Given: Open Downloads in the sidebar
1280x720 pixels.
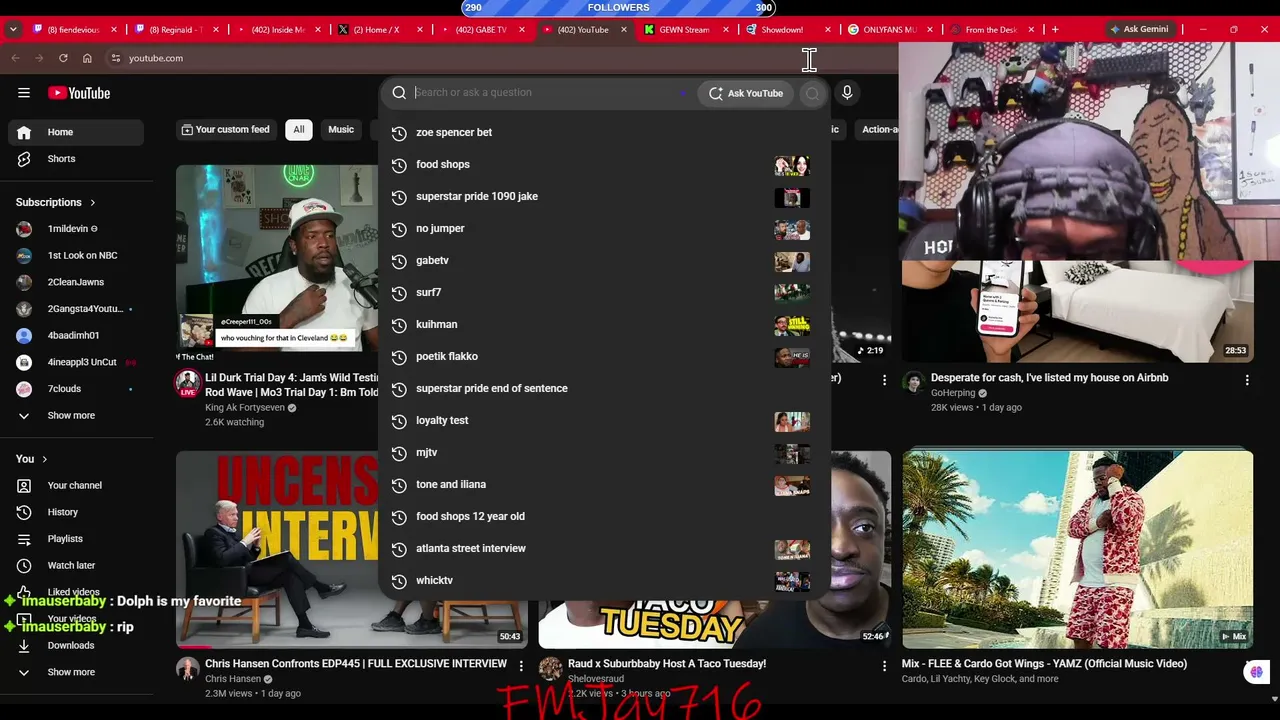Looking at the screenshot, I should click(76, 645).
